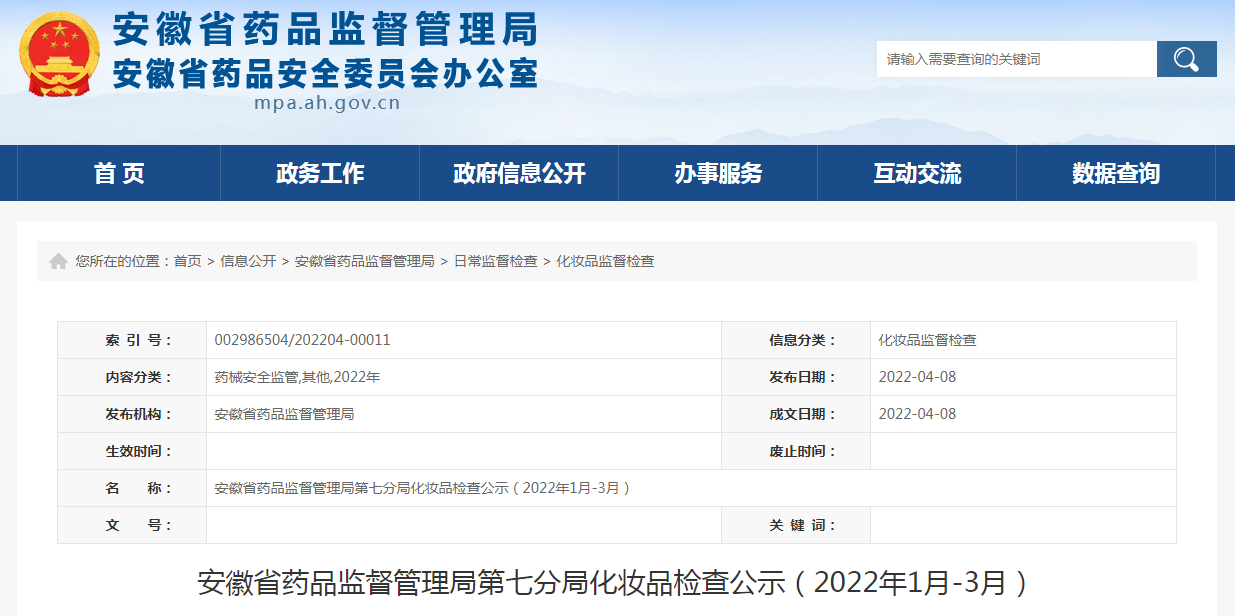Click the national emblem logo
Image resolution: width=1235 pixels, height=616 pixels.
[x=59, y=54]
